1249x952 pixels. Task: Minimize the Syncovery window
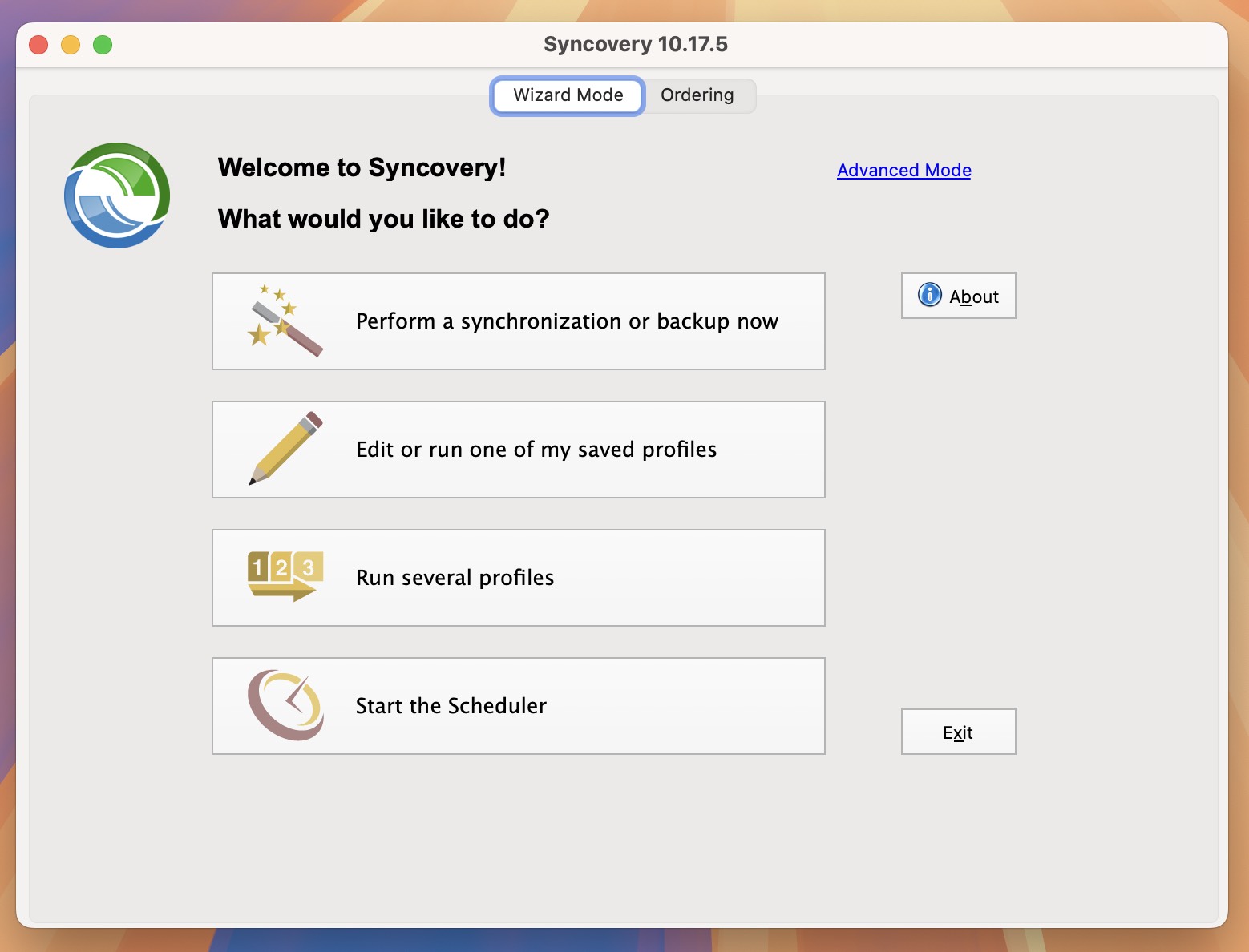[x=69, y=46]
